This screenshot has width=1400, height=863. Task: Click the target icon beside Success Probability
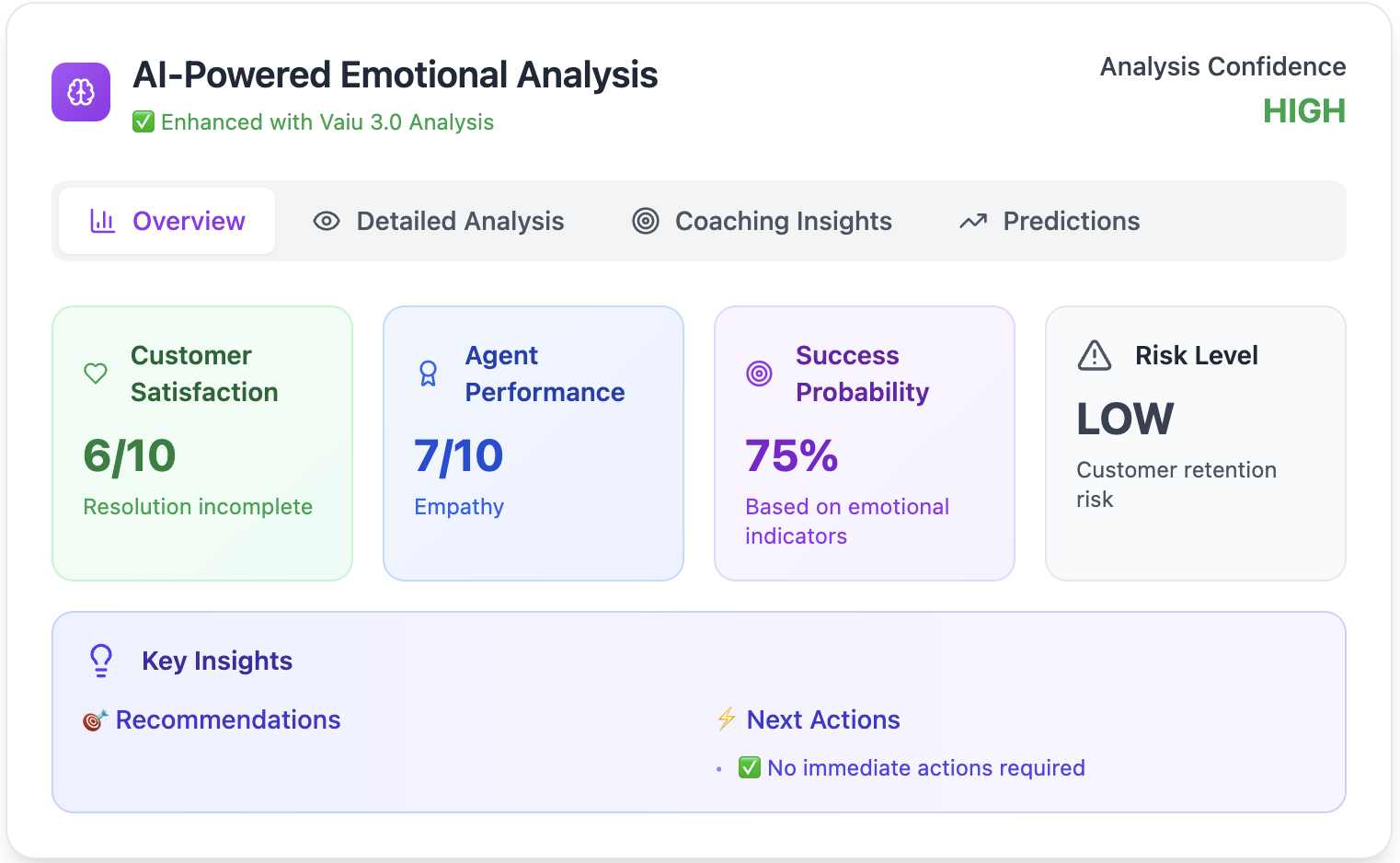tap(759, 374)
